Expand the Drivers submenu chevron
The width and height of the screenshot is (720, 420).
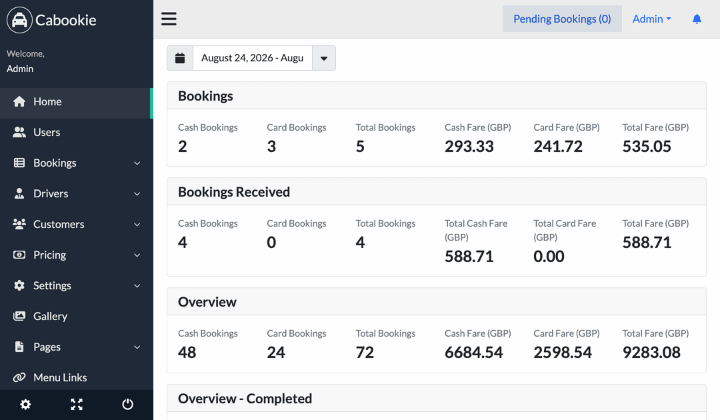point(137,194)
